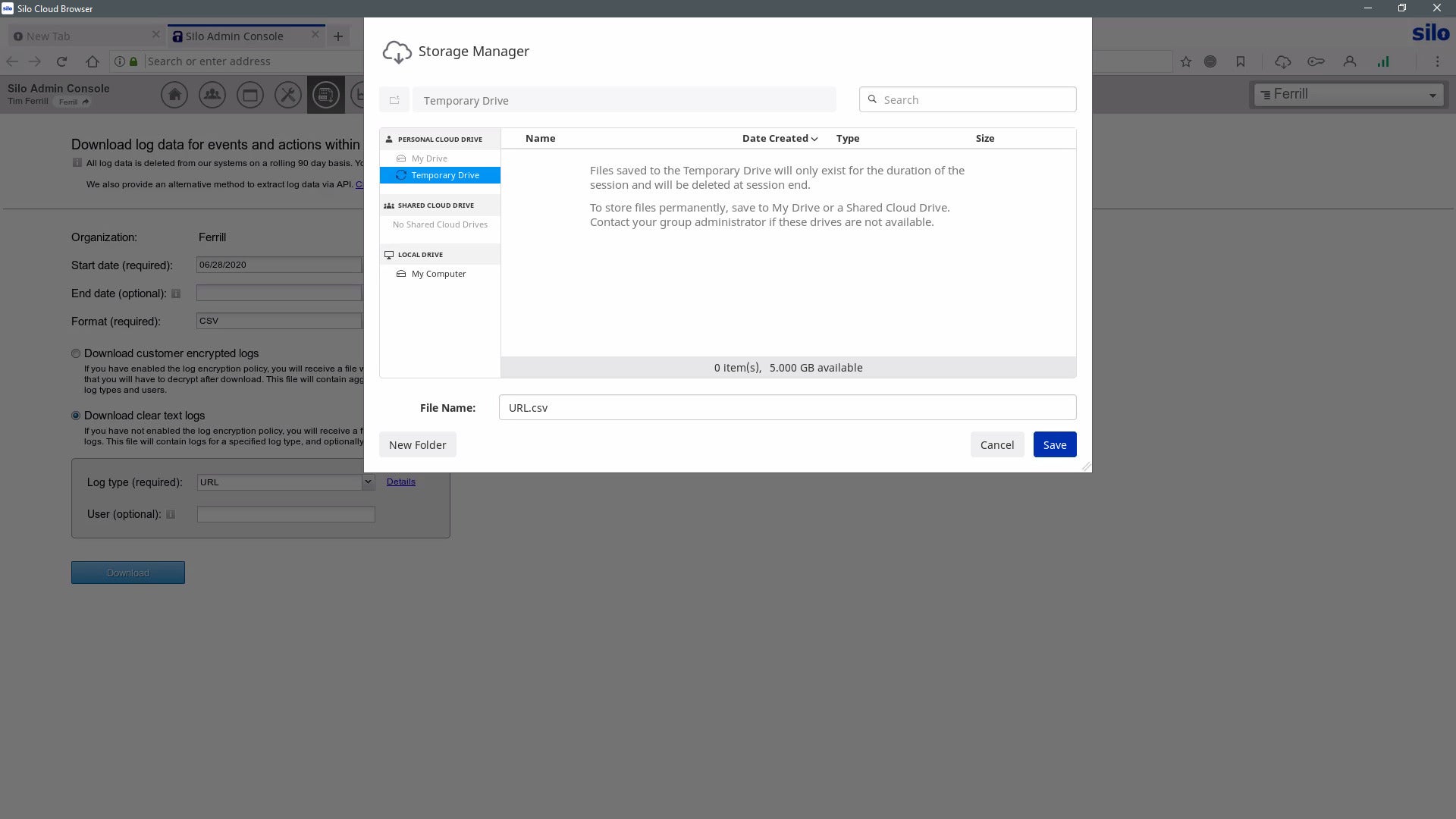This screenshot has height=819, width=1456.
Task: Click Personal Cloud Drive section header
Action: [440, 139]
